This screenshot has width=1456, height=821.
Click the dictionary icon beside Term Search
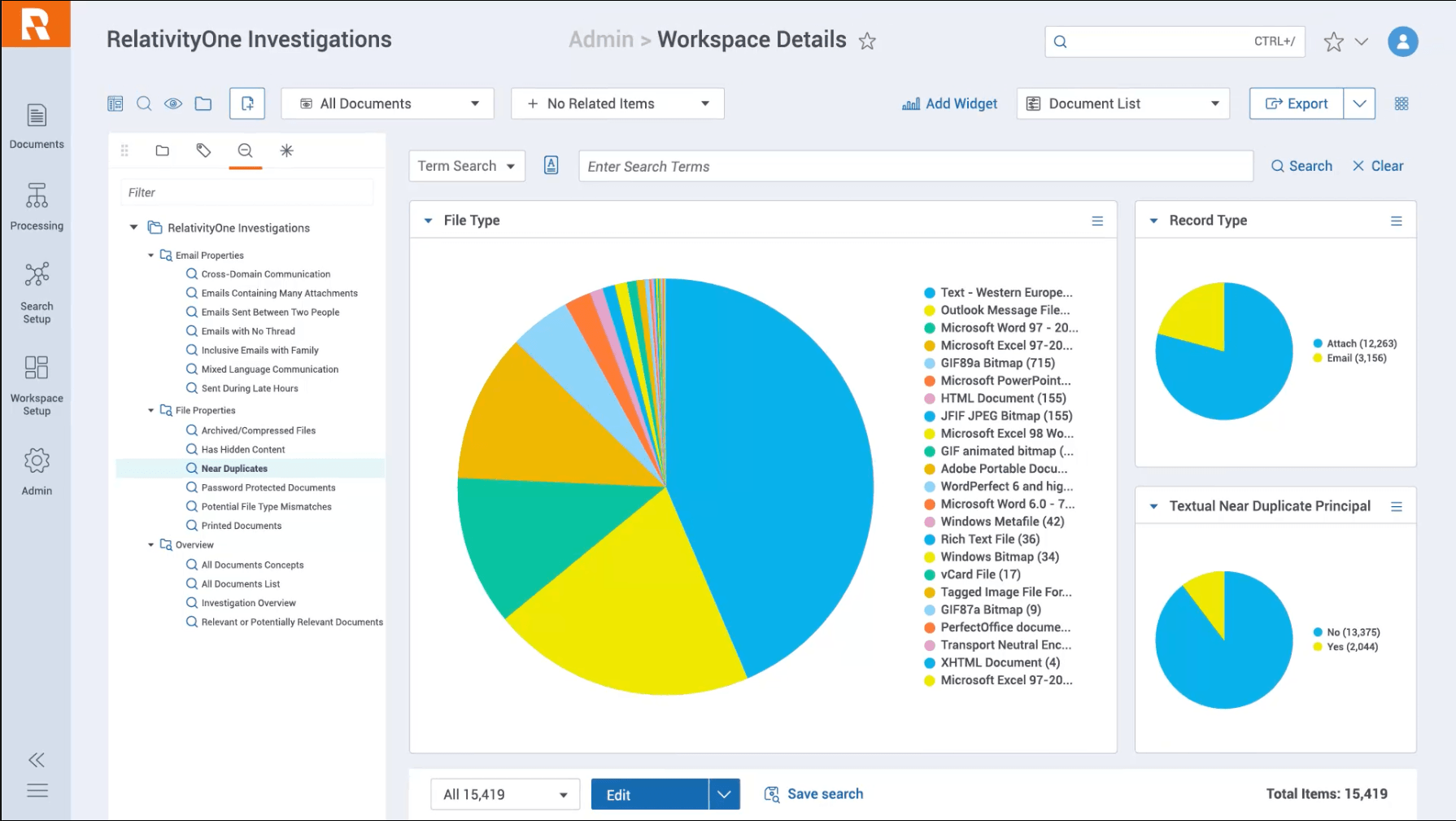click(551, 165)
